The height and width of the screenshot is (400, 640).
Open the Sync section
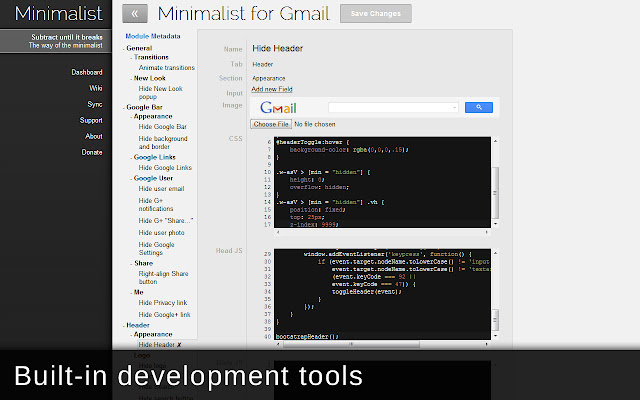coord(94,104)
